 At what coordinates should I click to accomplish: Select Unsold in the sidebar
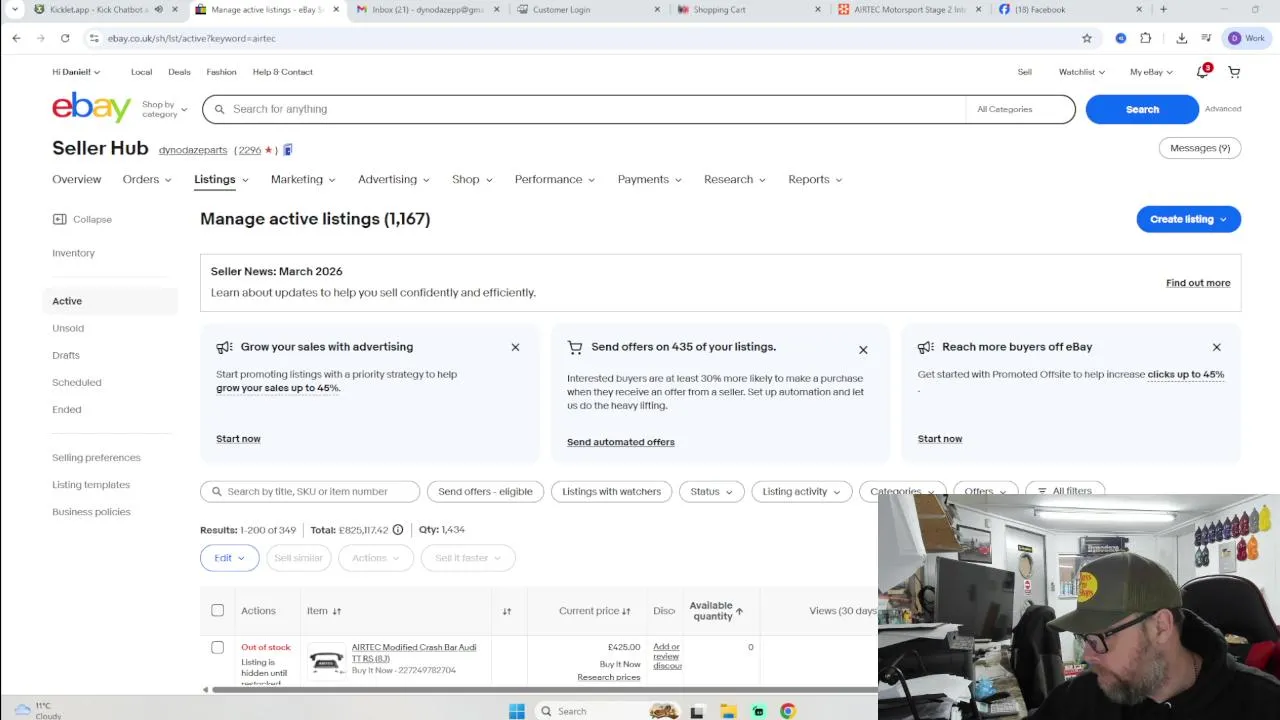68,328
